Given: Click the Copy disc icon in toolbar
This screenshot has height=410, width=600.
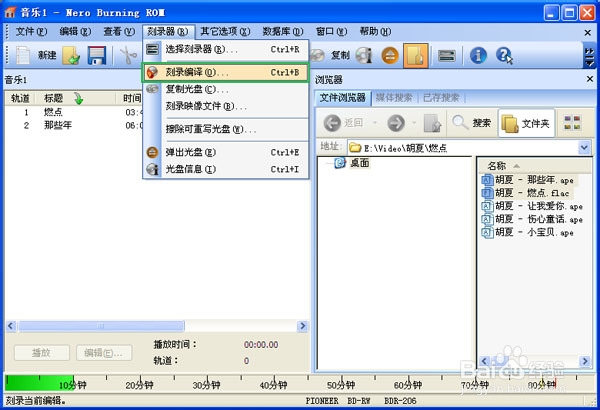Looking at the screenshot, I should click(x=318, y=56).
